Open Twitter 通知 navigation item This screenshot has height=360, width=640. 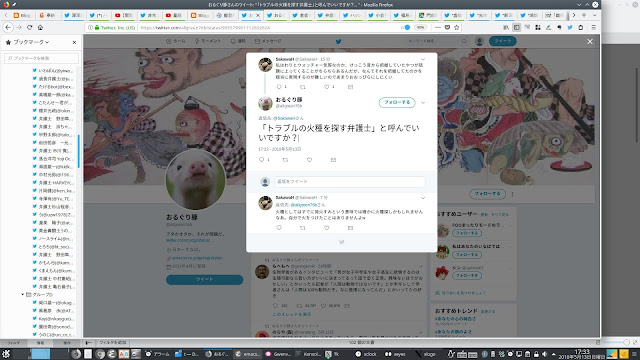(238, 41)
